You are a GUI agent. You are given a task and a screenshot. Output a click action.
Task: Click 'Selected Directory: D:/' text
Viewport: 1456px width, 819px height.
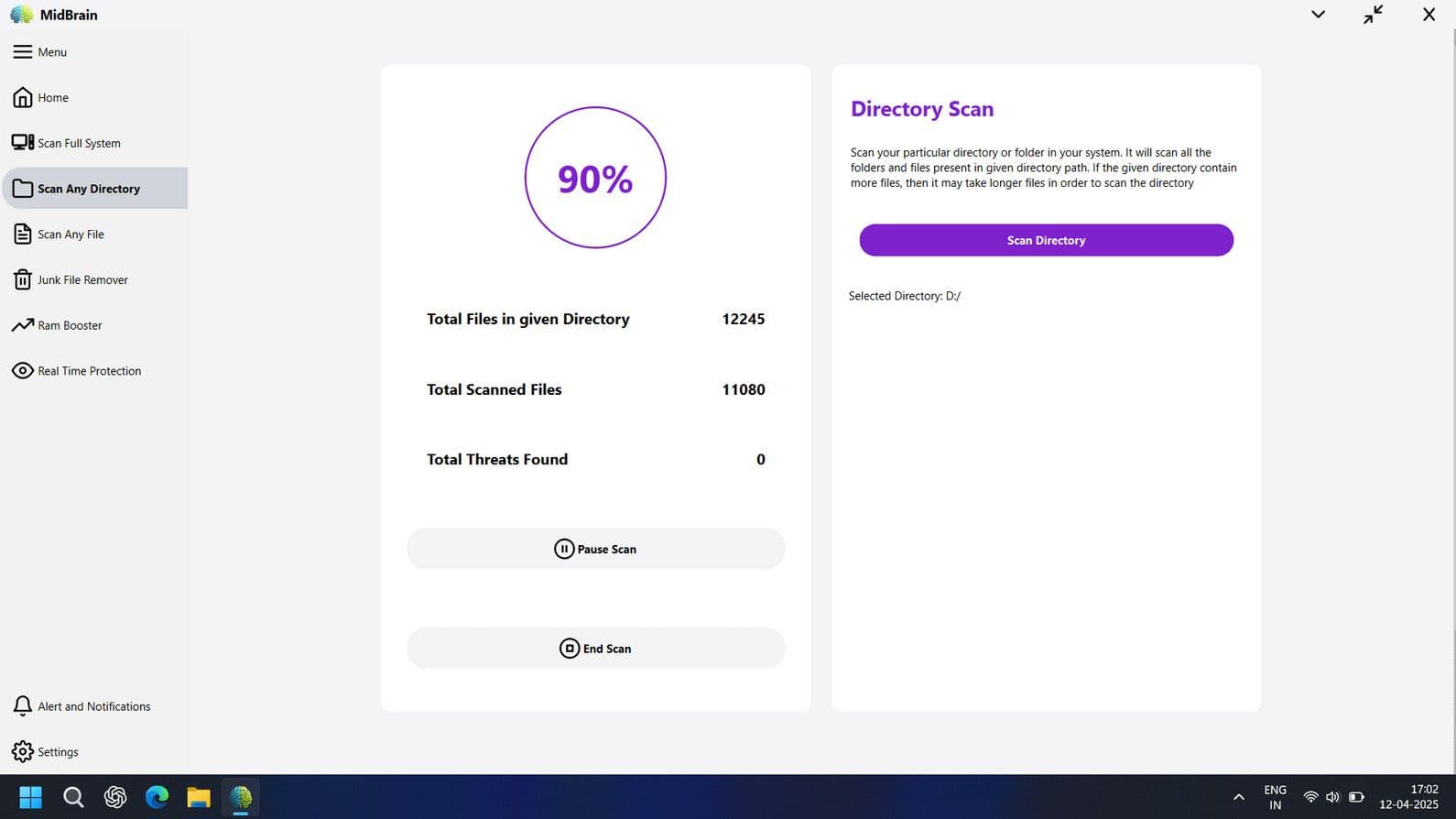905,296
